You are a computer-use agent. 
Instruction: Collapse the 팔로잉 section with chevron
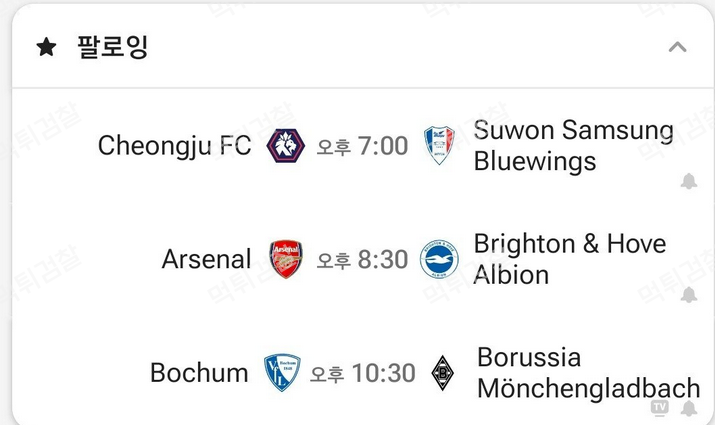678,47
